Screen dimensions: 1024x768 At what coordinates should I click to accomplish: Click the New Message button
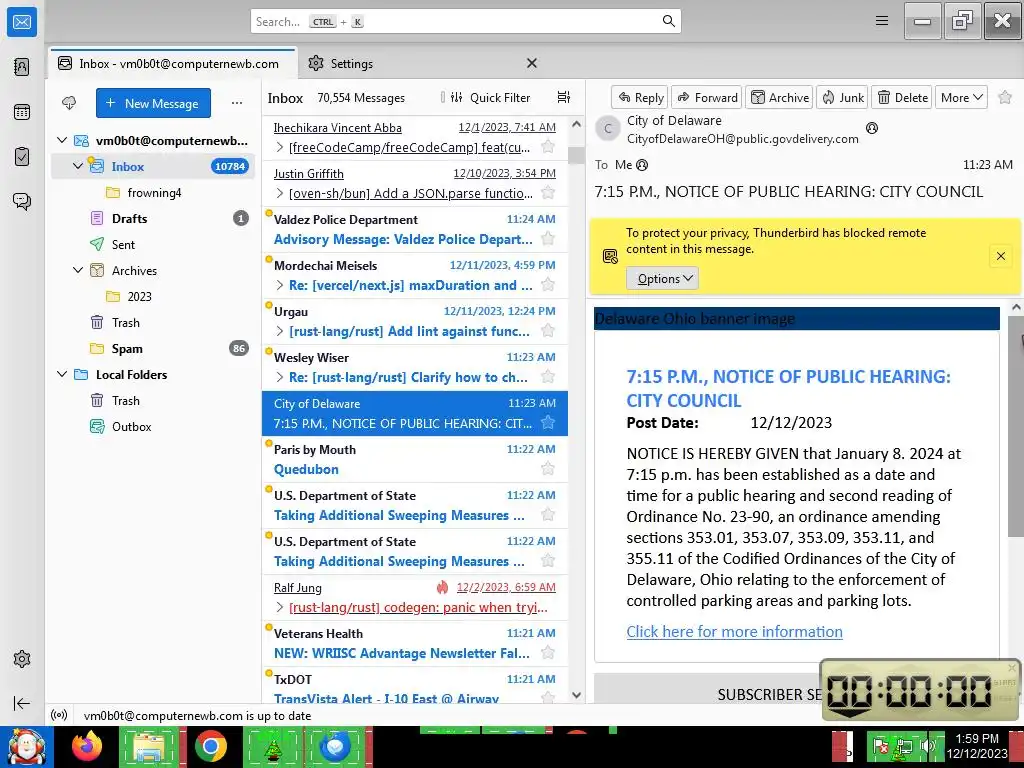tap(153, 103)
